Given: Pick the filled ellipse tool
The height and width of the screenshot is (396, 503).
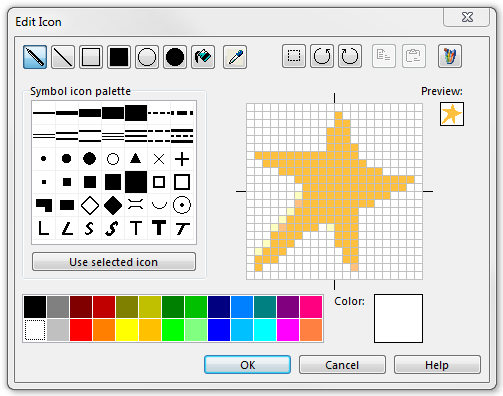Looking at the screenshot, I should 175,57.
